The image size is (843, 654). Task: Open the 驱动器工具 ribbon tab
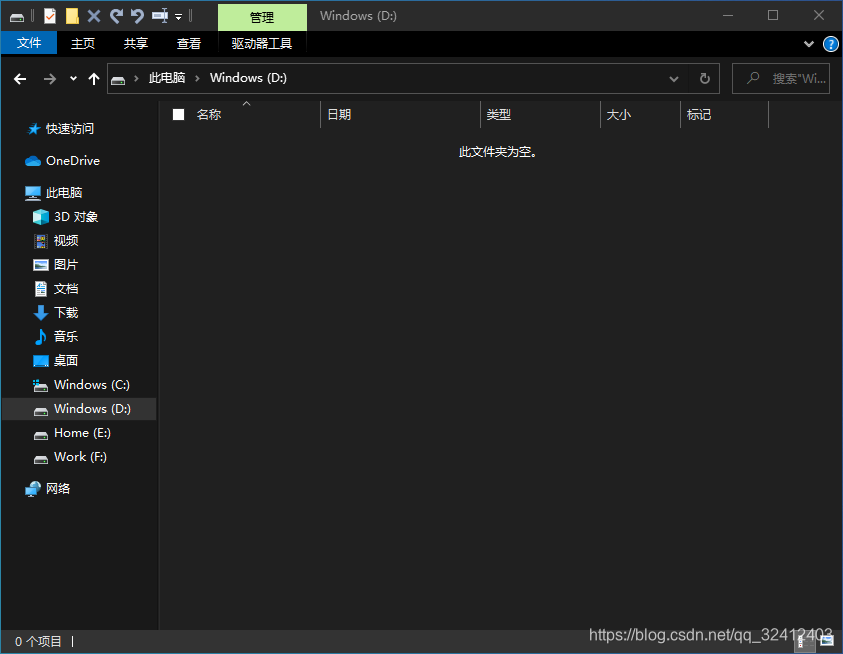pyautogui.click(x=262, y=43)
